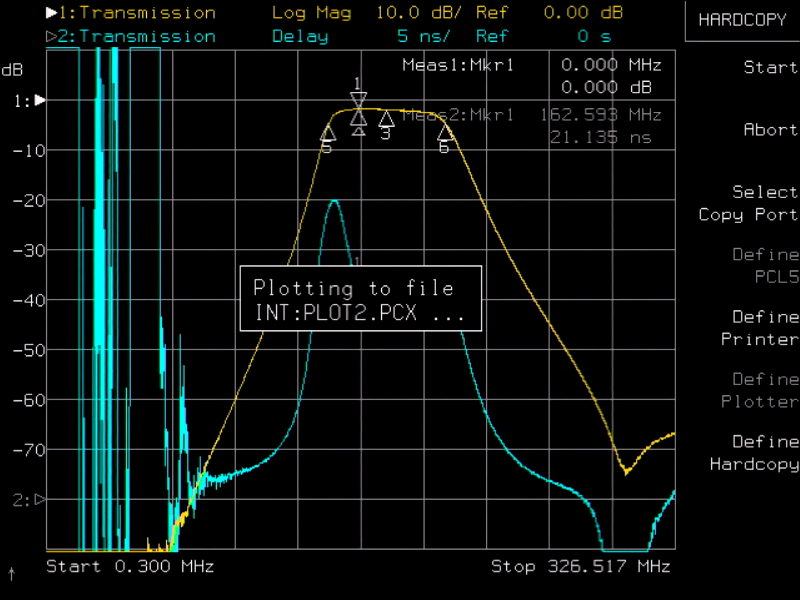
Task: Click marker 6 triangle on the passband's right edge
Action: pyautogui.click(x=445, y=132)
